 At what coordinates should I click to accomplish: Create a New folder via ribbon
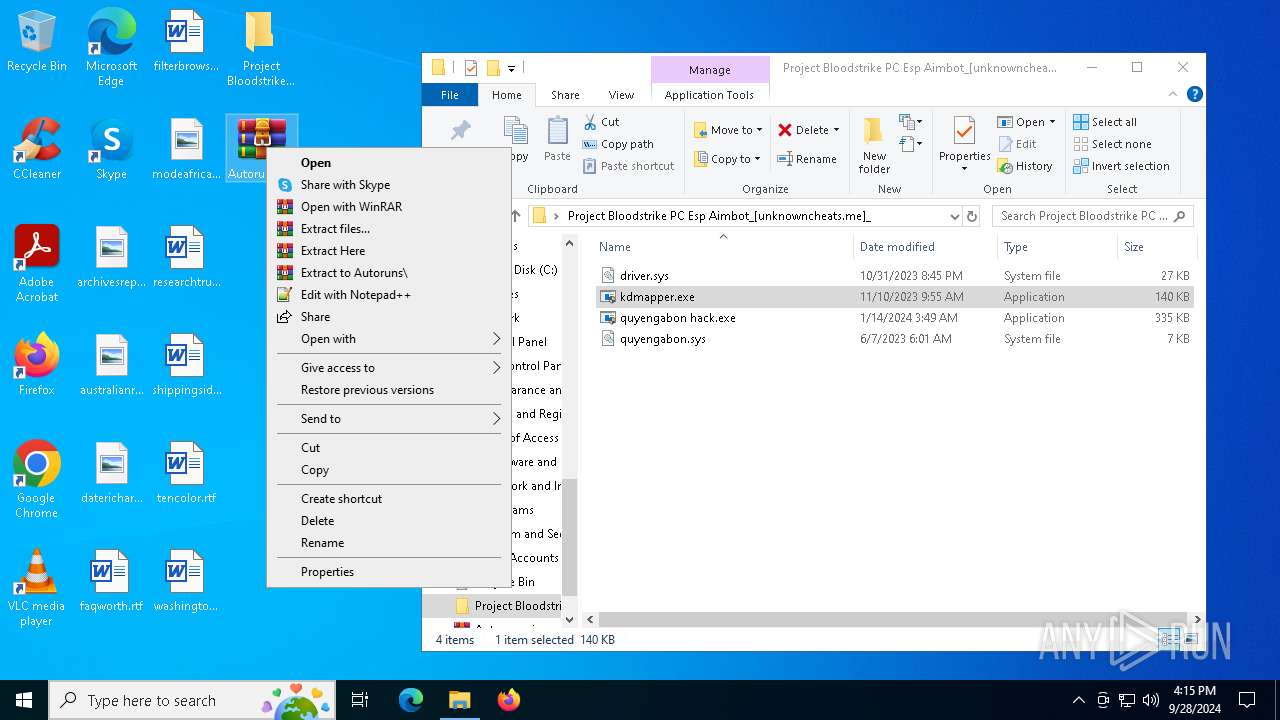[x=874, y=145]
